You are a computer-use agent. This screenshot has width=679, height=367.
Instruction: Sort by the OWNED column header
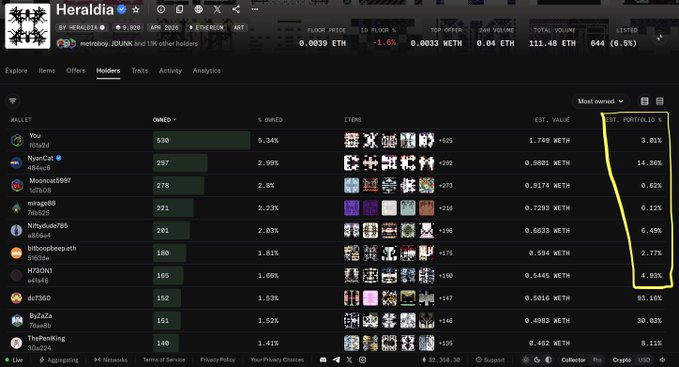point(164,119)
